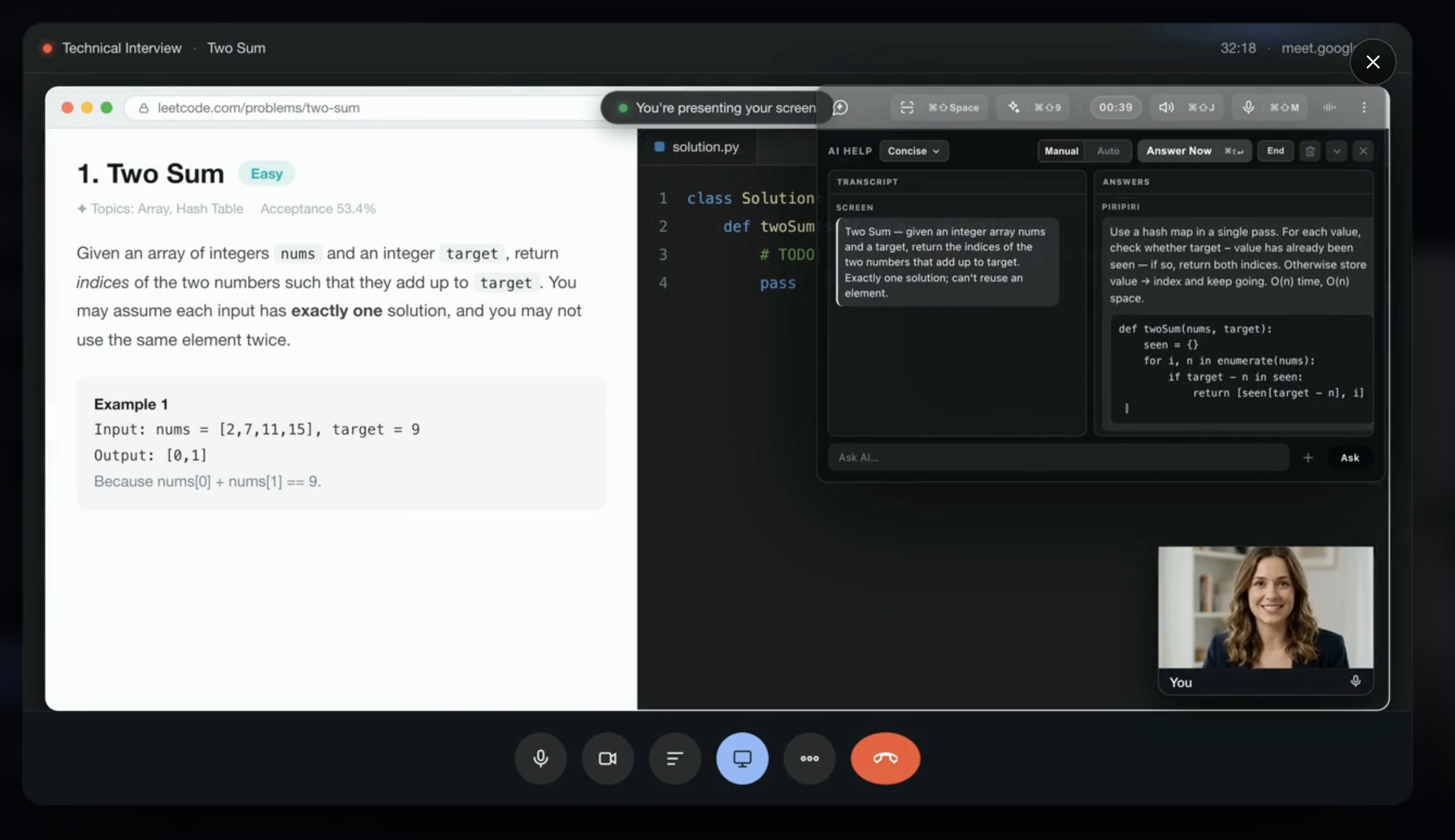Close the AI Help panel with X
This screenshot has width=1455, height=840.
1363,151
